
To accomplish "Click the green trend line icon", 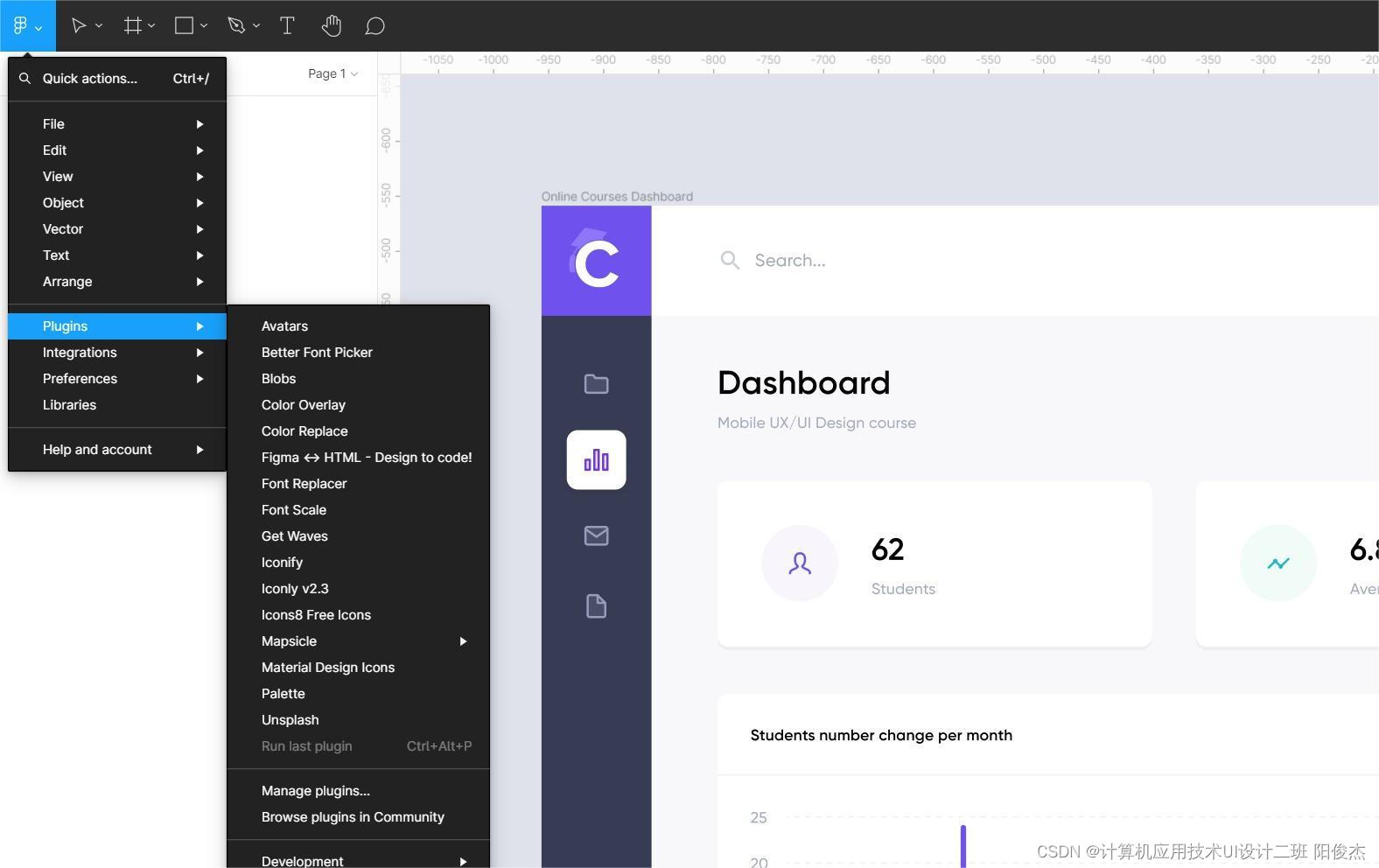I will tap(1278, 563).
